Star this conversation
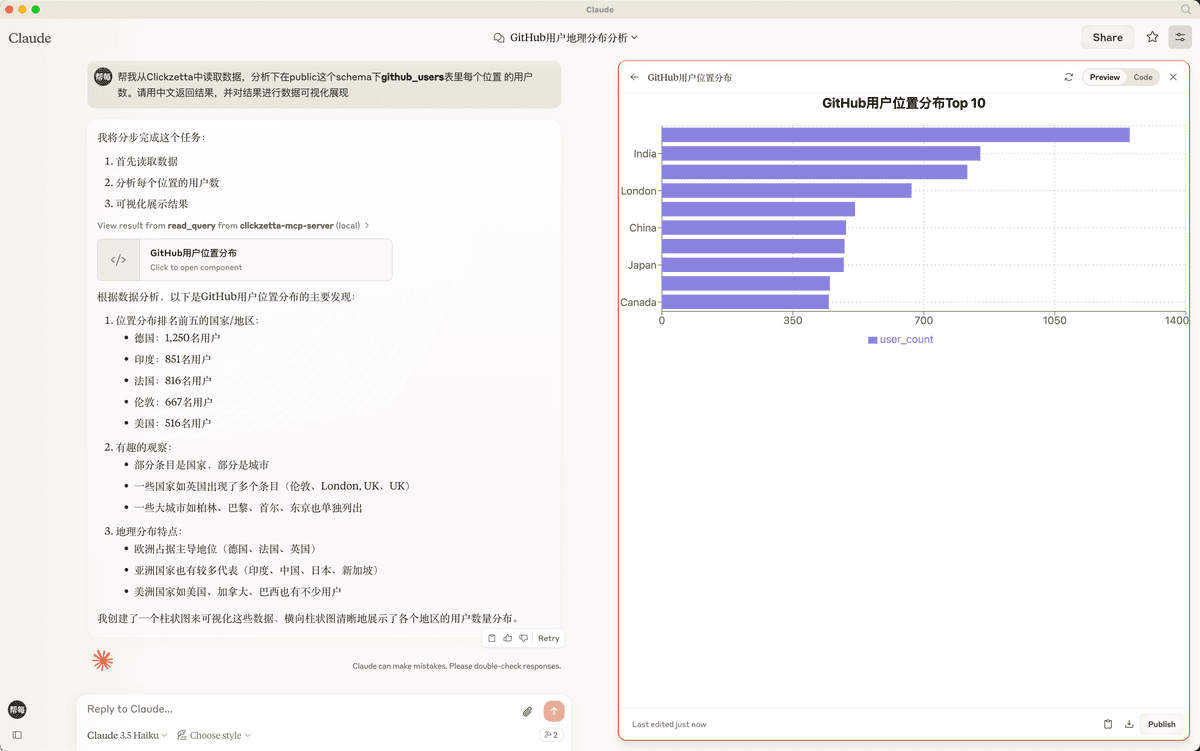The image size is (1200, 751). pos(1153,37)
